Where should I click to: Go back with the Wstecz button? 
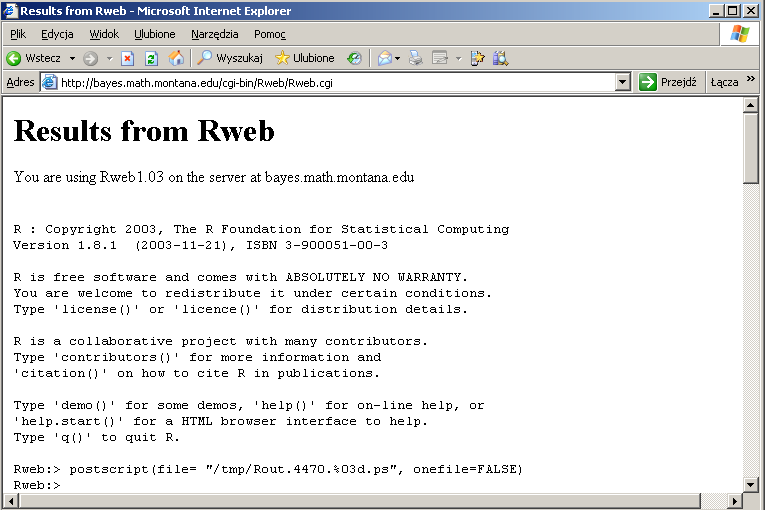[34, 59]
